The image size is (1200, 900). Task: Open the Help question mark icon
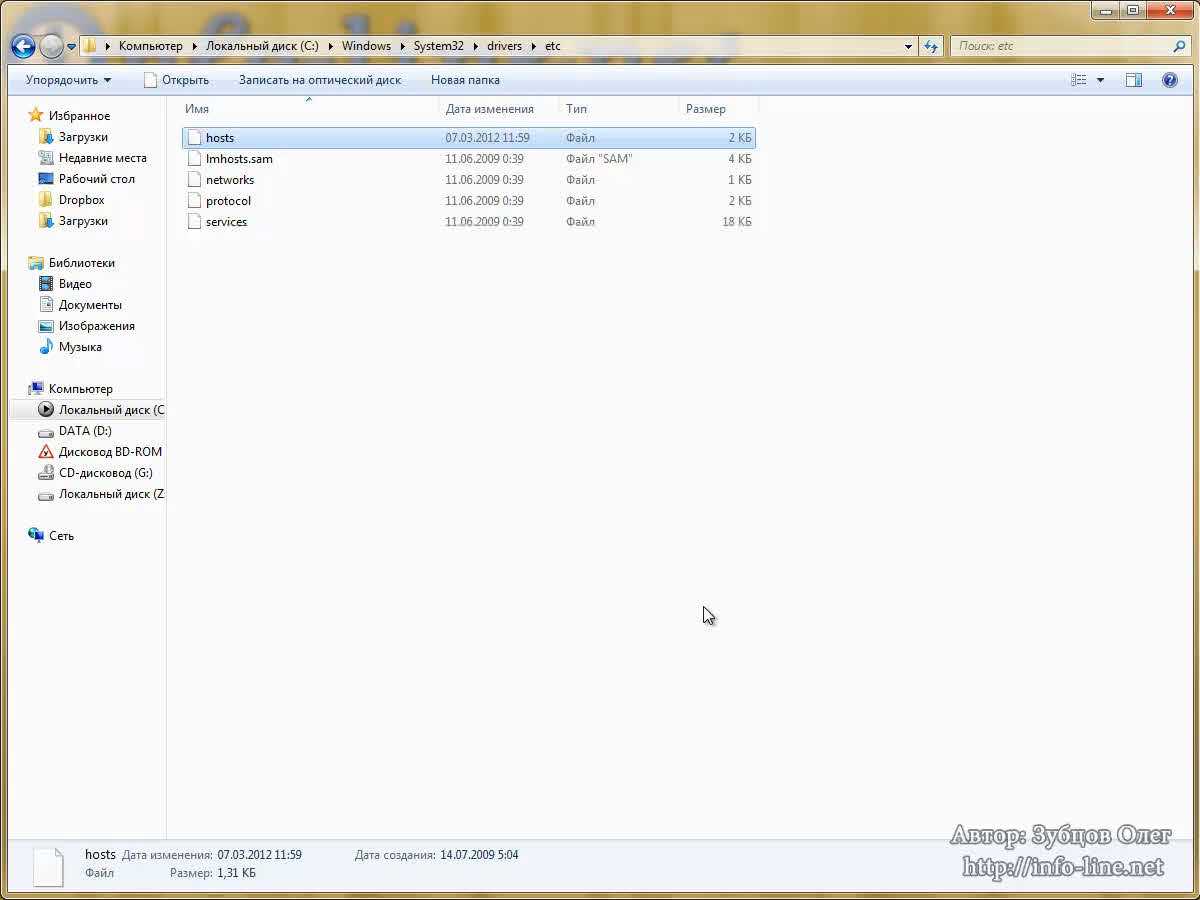click(x=1169, y=80)
